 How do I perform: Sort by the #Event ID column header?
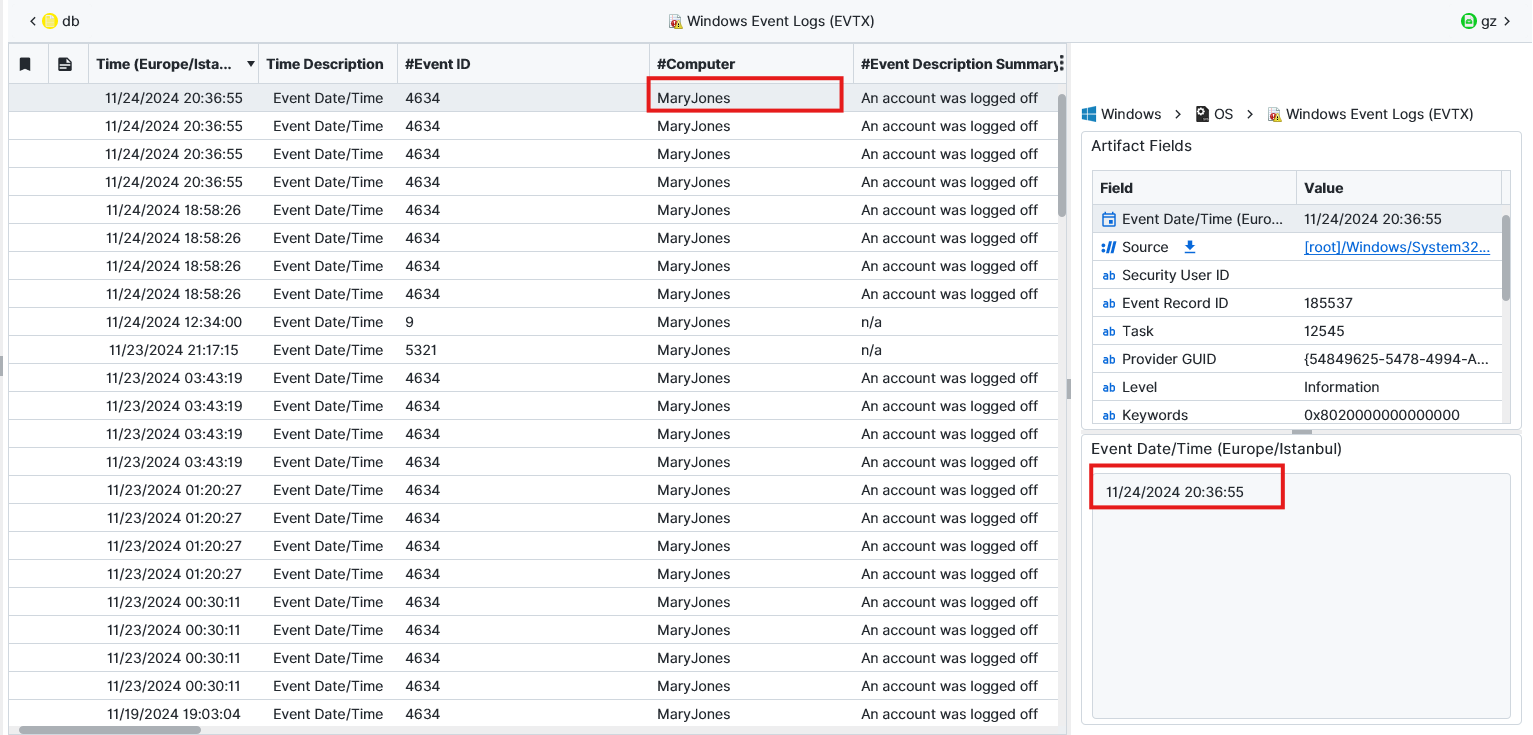point(437,64)
